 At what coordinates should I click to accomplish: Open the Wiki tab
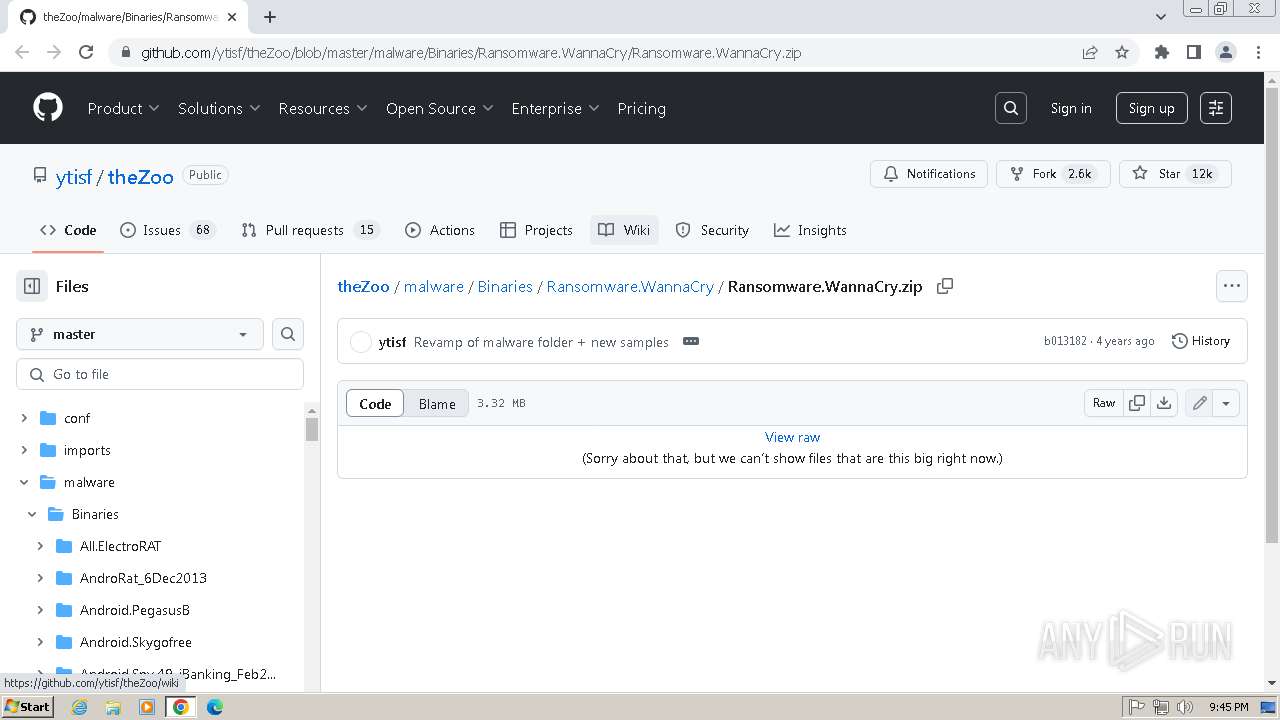tap(624, 230)
